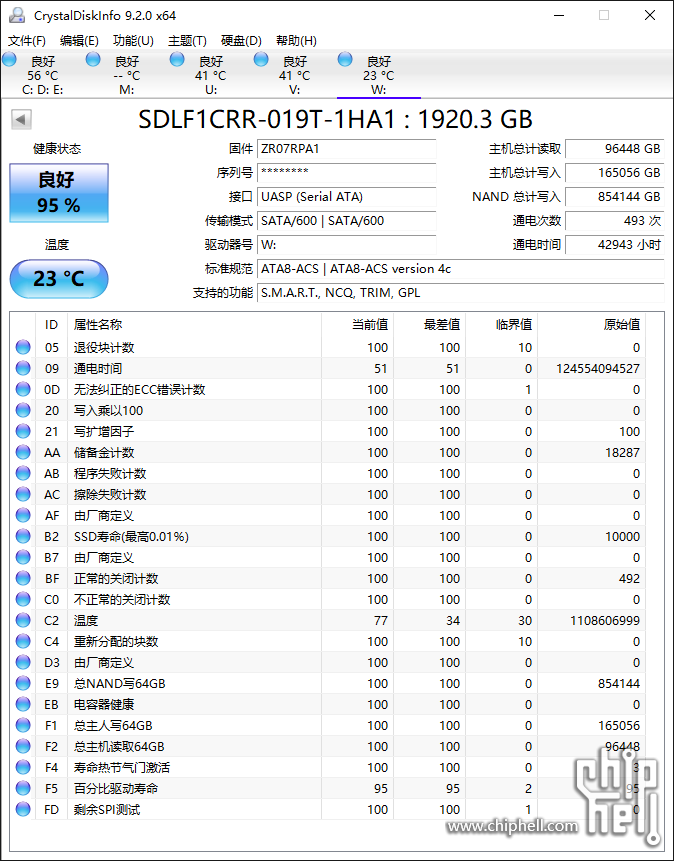The height and width of the screenshot is (861, 674).
Task: Click raw value 10000 in SSD寿命 row
Action: coord(622,536)
